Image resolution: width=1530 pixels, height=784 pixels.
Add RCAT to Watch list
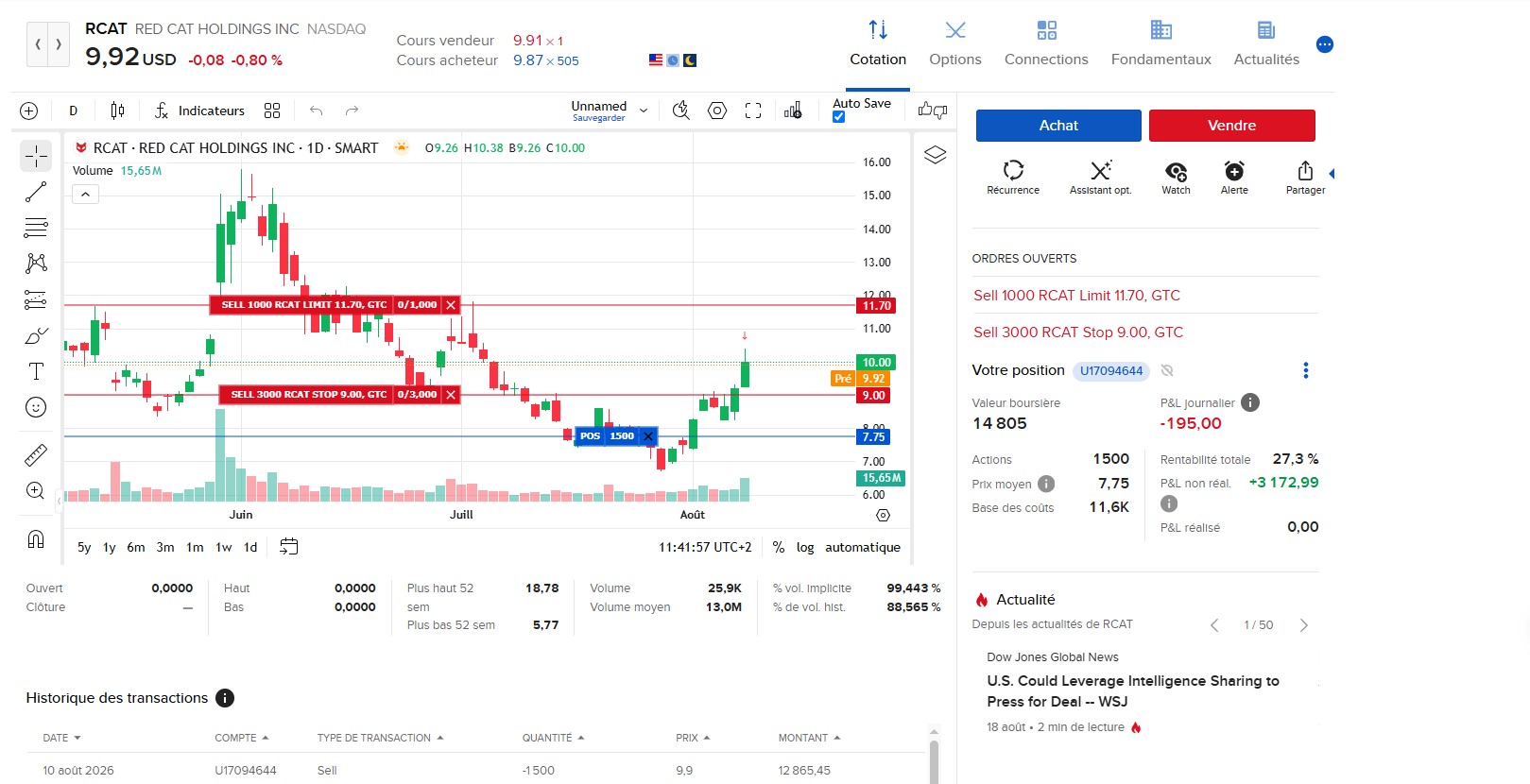pos(1176,177)
